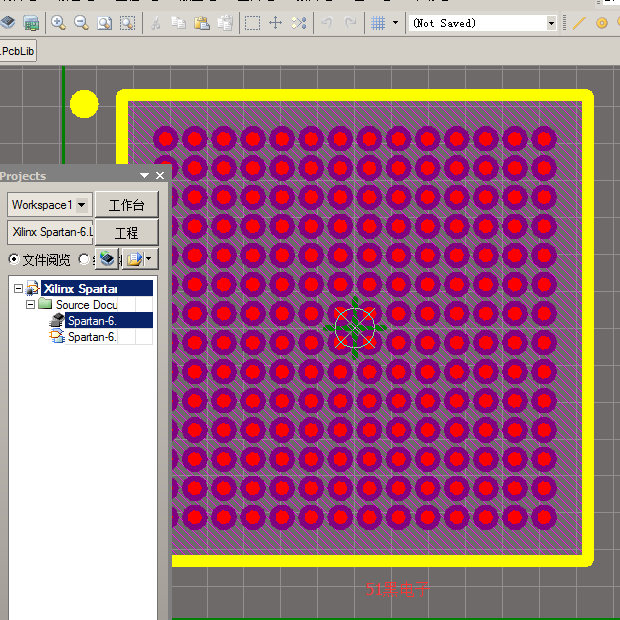Open the (Not Saved) combo dropdown arrow

[552, 23]
